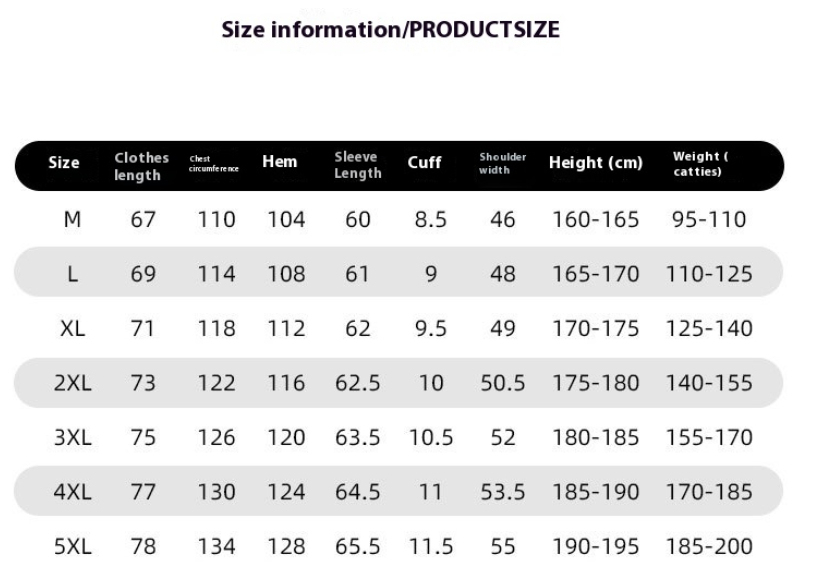Select the Clothes length header
This screenshot has width=819, height=579.
[x=142, y=166]
